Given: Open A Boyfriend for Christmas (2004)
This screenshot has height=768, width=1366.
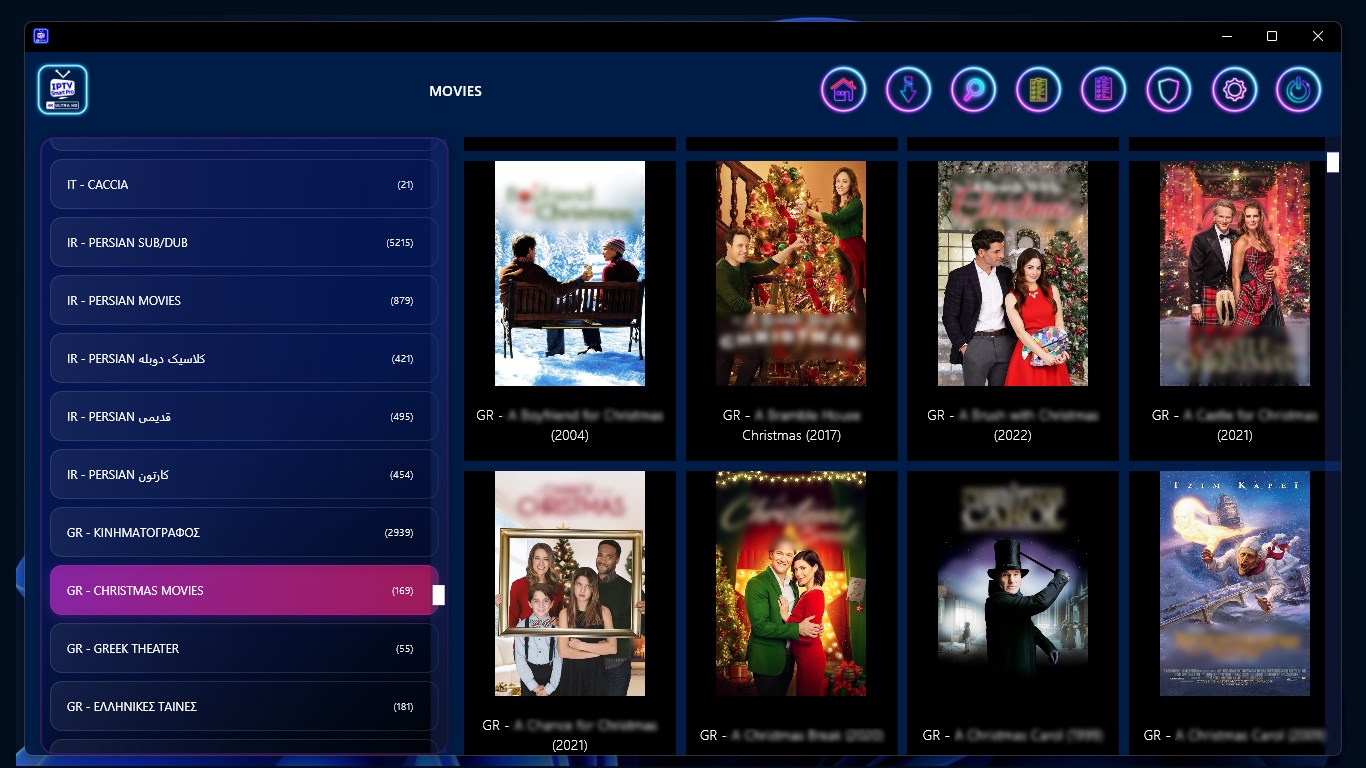Looking at the screenshot, I should pyautogui.click(x=569, y=273).
